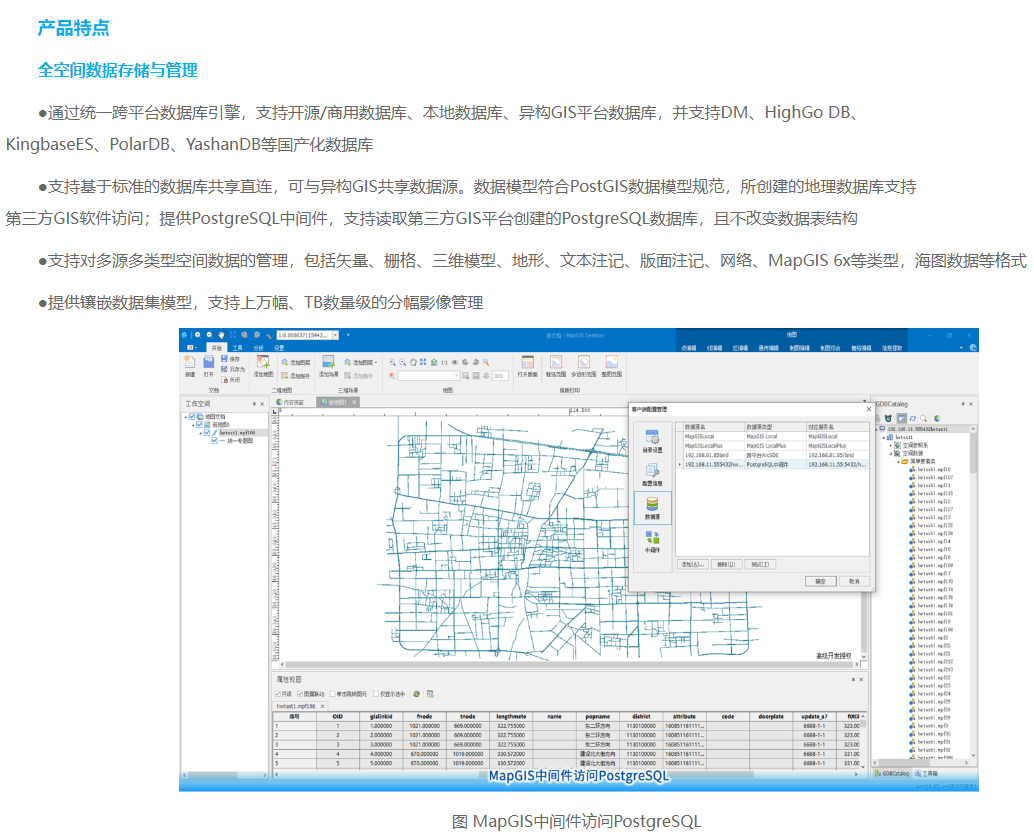1034x839 pixels.
Task: Click 测试(T) button in config dialog
Action: click(760, 565)
